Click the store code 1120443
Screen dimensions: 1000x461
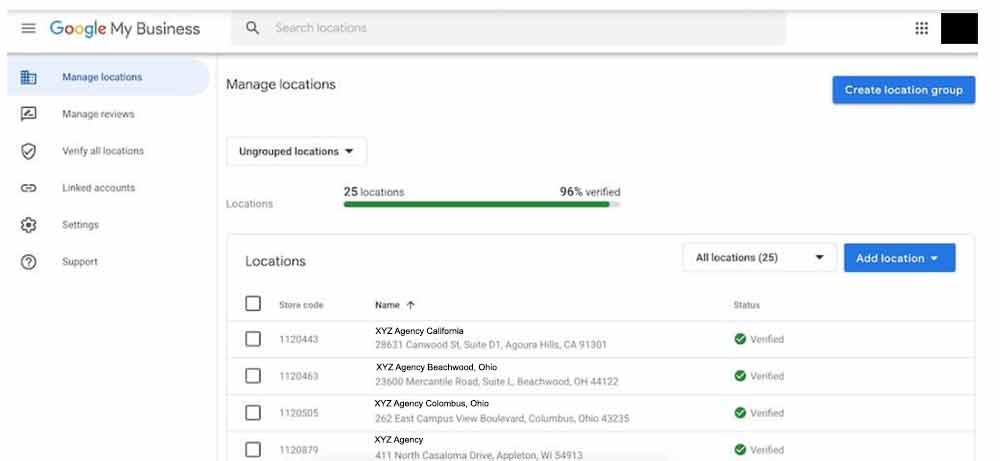click(298, 339)
